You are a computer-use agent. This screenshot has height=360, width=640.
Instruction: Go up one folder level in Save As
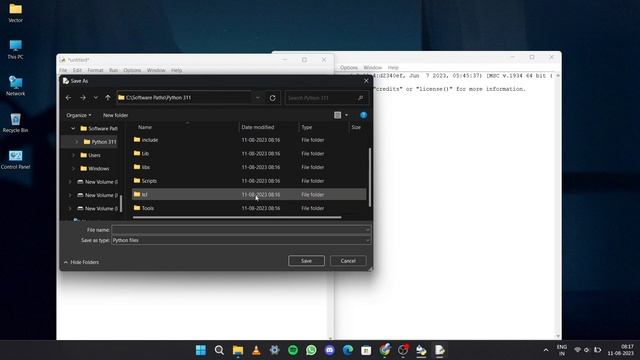point(108,98)
